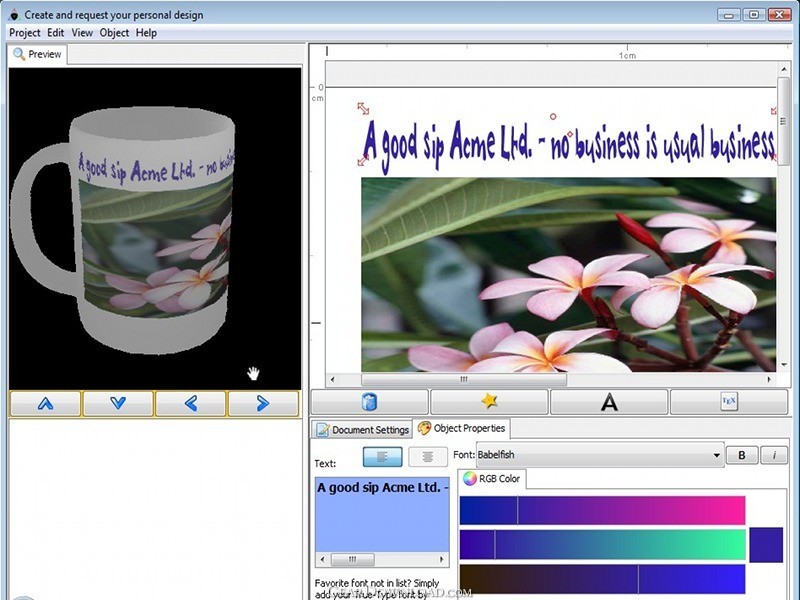Rotate mug preview downward
800x600 pixels.
point(118,404)
